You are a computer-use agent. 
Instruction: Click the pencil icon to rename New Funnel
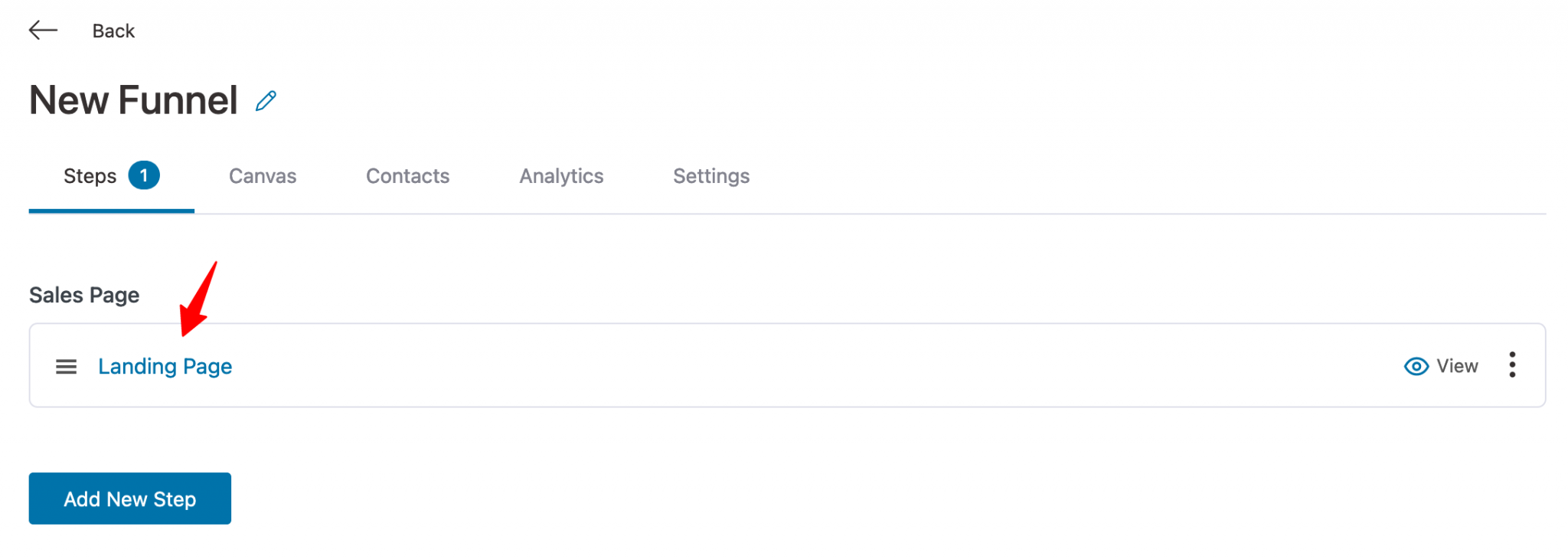click(x=266, y=100)
